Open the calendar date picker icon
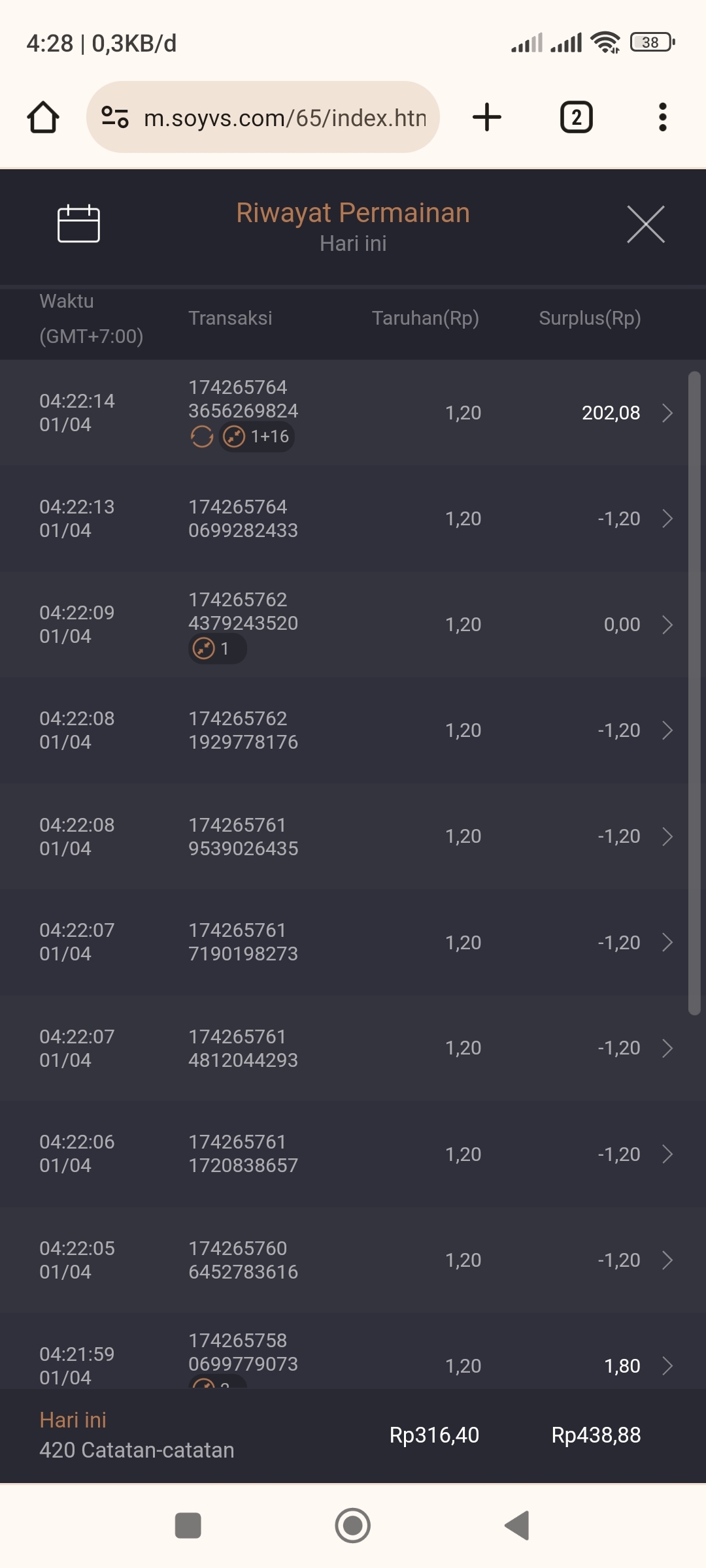This screenshot has width=706, height=1568. click(78, 224)
